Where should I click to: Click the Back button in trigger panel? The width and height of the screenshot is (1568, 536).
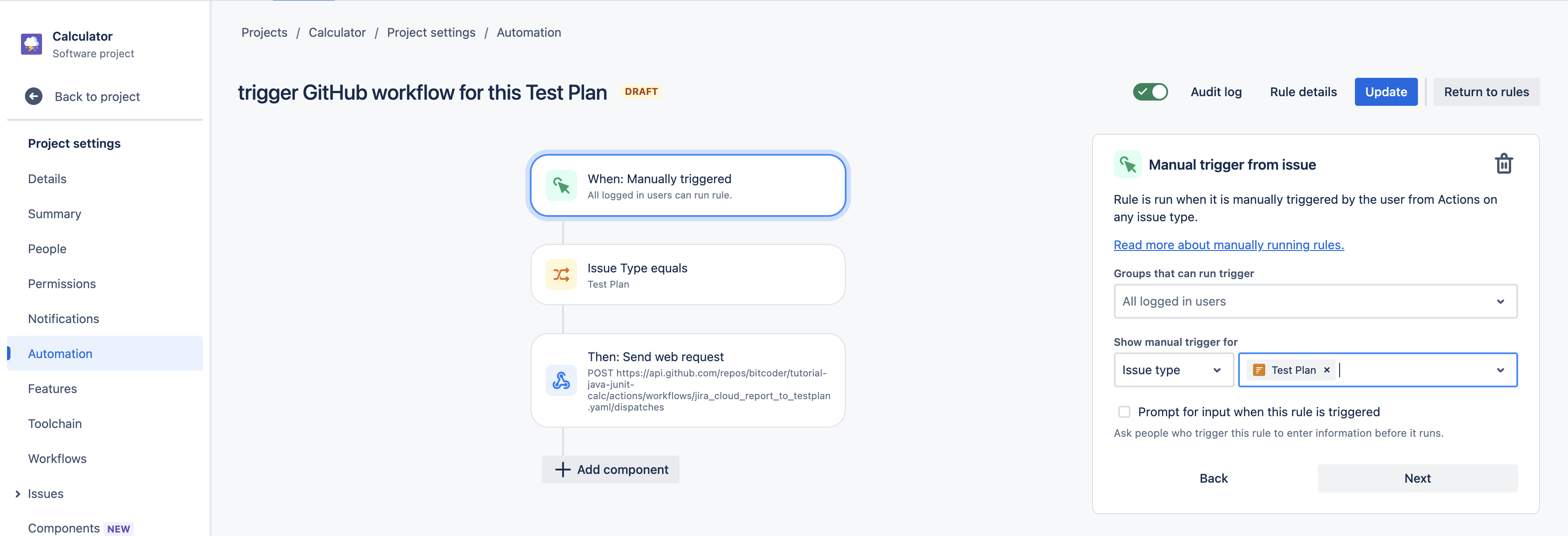tap(1213, 478)
